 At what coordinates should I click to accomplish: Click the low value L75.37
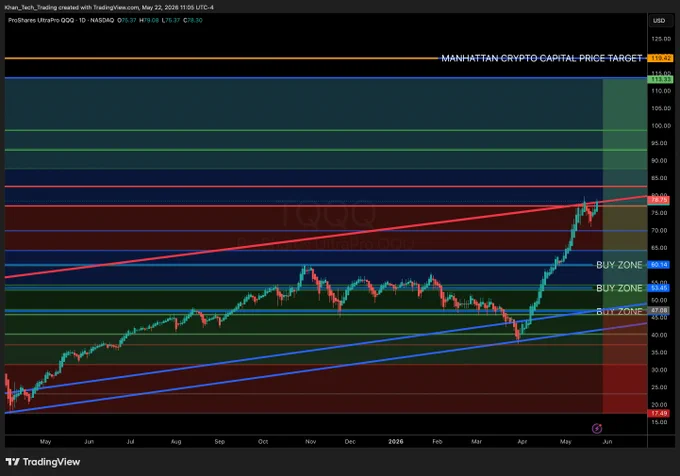tap(171, 20)
